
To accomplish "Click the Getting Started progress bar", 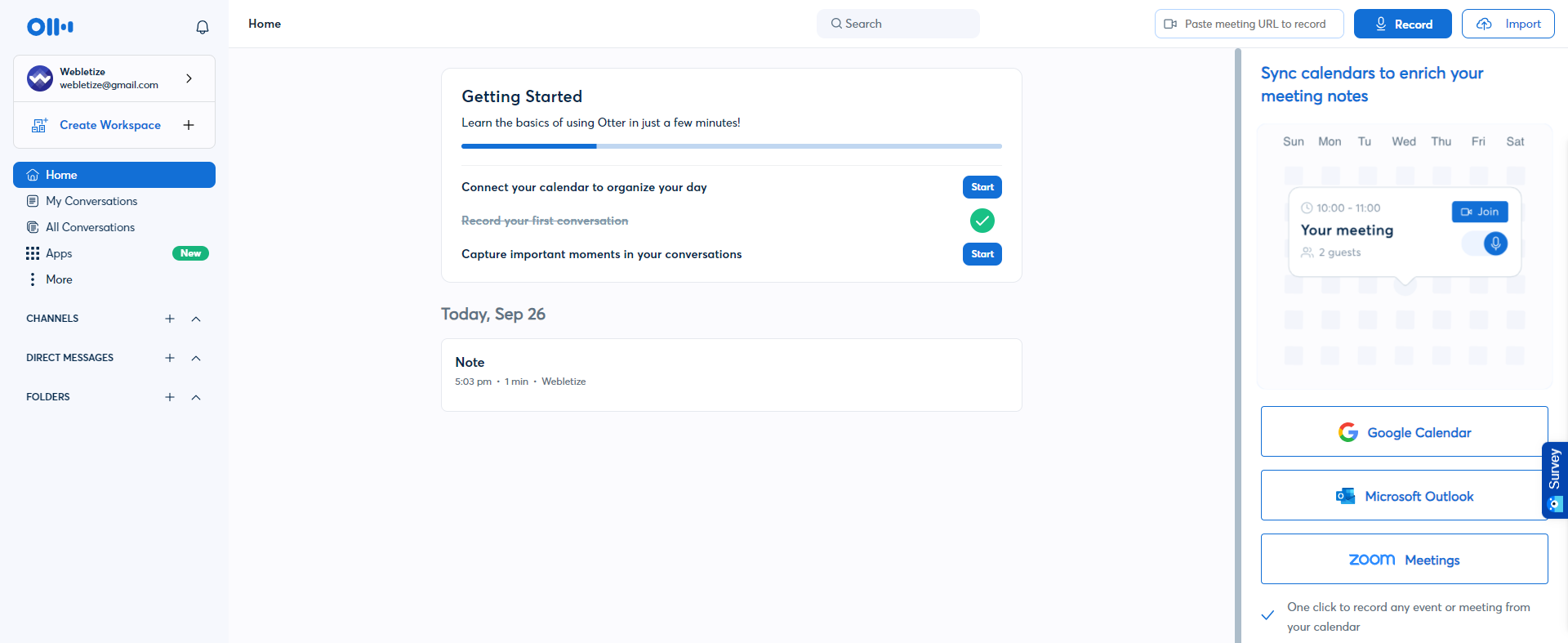I will click(732, 146).
